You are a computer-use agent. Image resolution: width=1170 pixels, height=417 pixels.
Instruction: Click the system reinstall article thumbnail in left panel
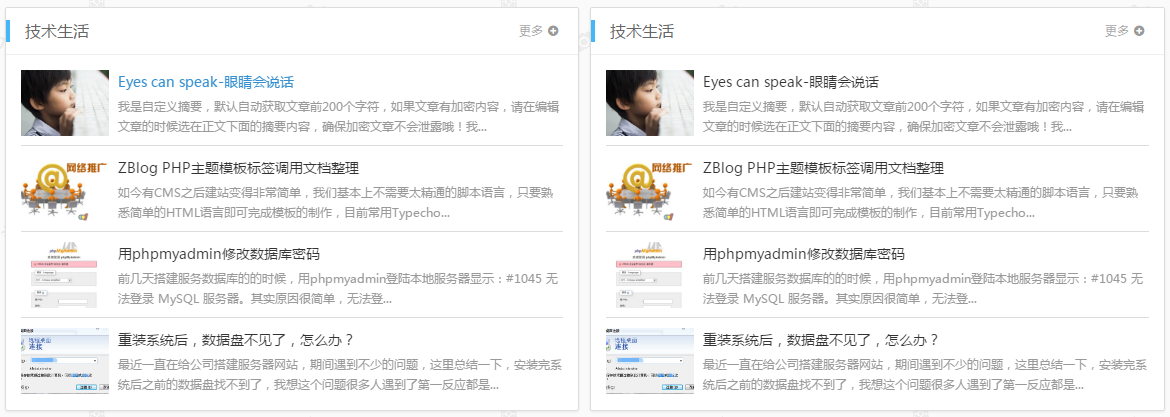(65, 361)
